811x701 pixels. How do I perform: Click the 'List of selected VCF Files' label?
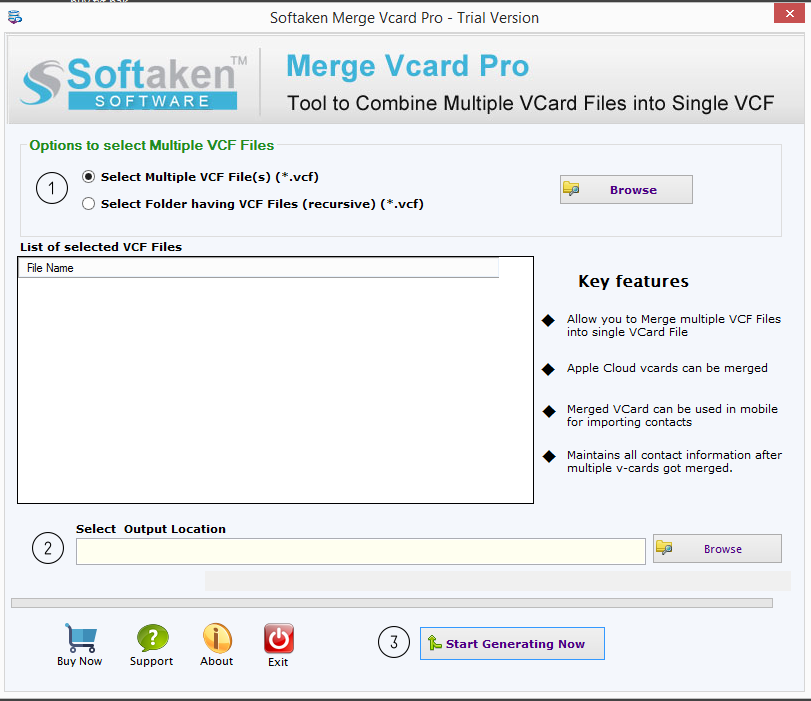tap(101, 247)
